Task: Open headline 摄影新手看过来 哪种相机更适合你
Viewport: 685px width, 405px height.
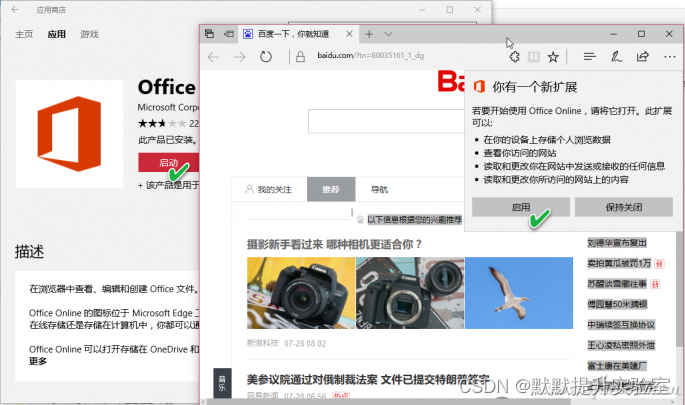Action: tap(334, 244)
